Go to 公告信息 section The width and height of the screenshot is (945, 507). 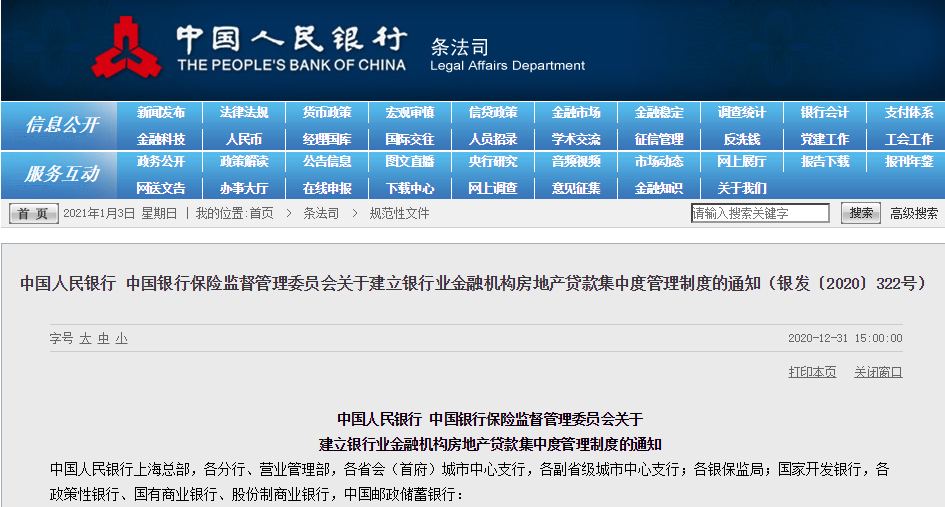pos(327,162)
